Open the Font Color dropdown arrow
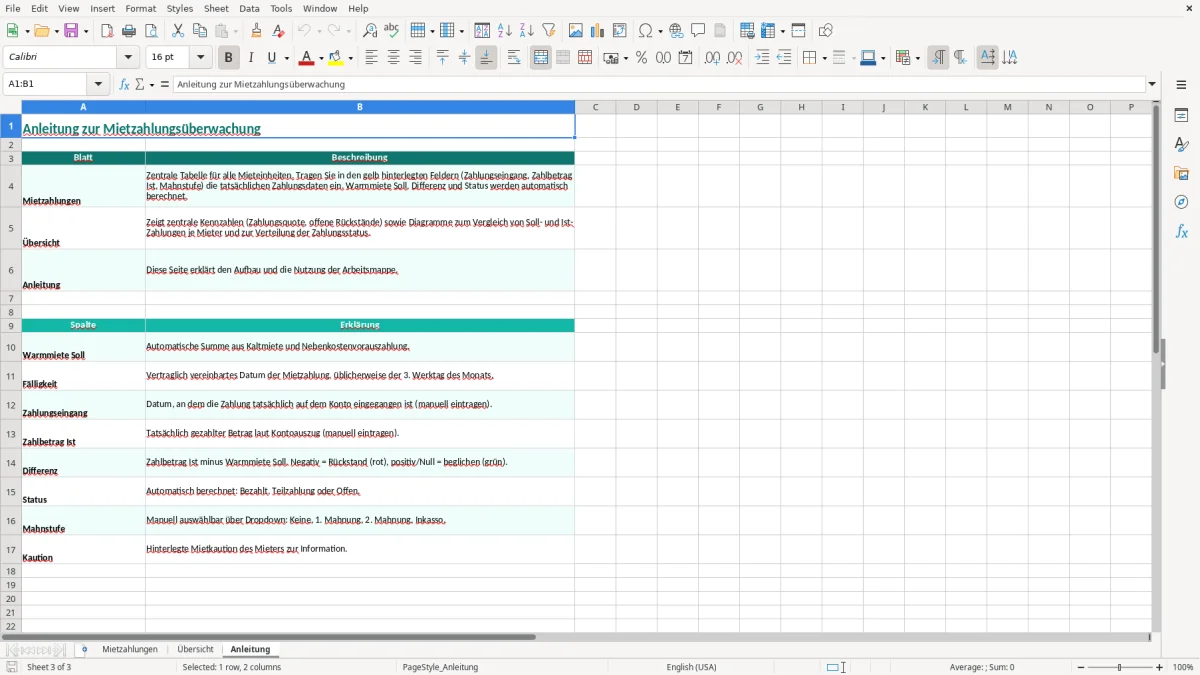The width and height of the screenshot is (1200, 675). click(x=321, y=58)
